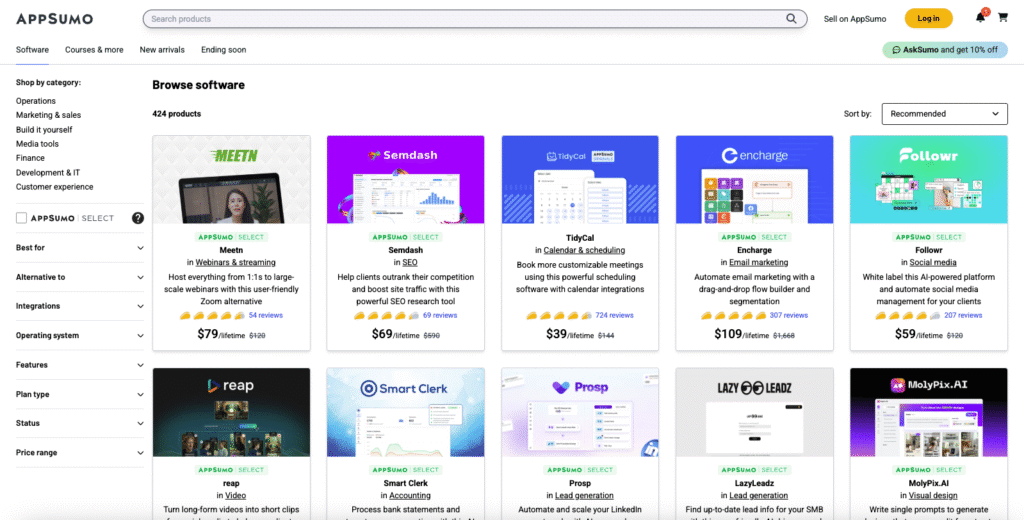Open the Meetn product thumbnail
1024x520 pixels.
pos(231,180)
